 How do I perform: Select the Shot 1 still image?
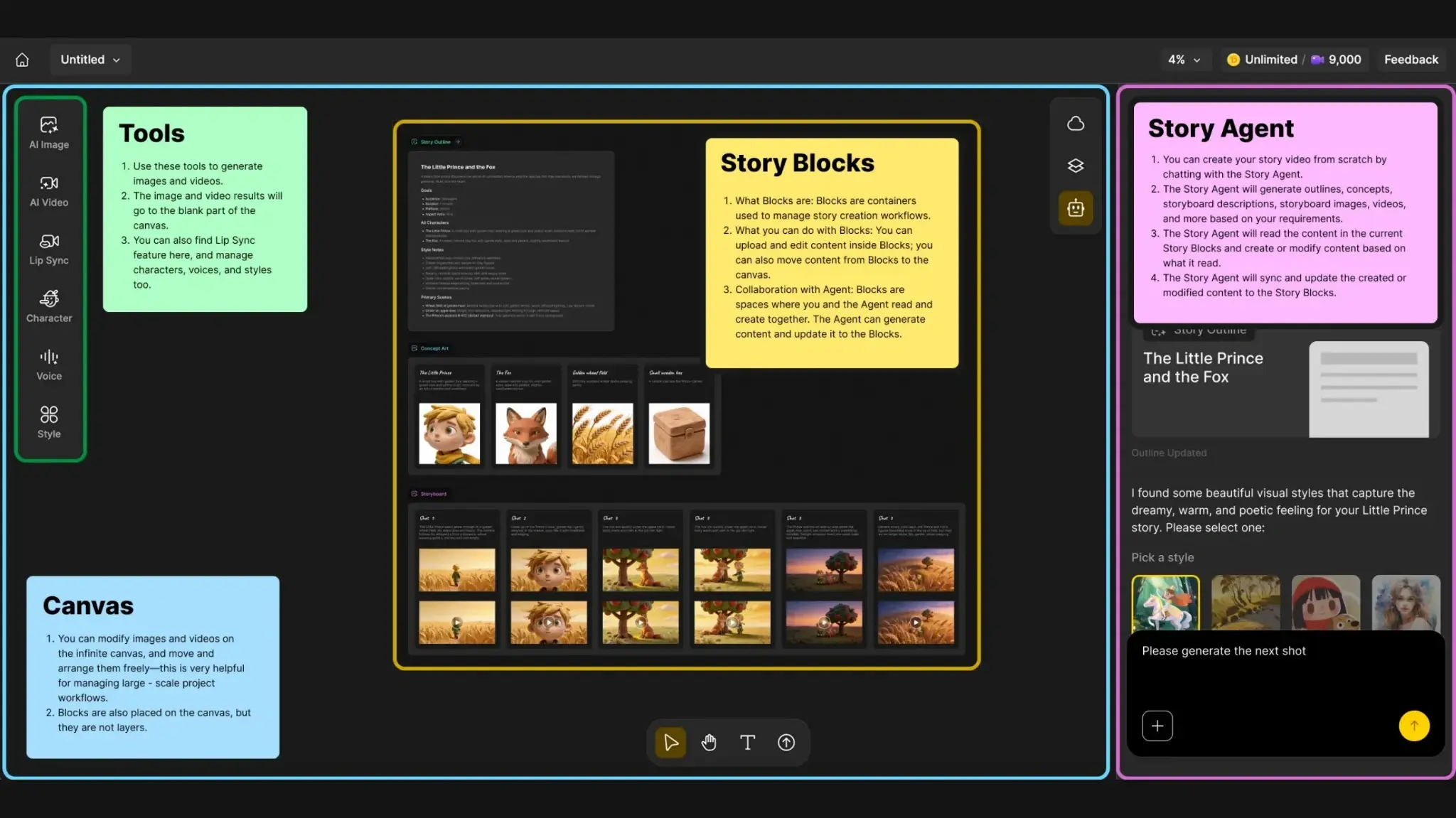[x=457, y=570]
